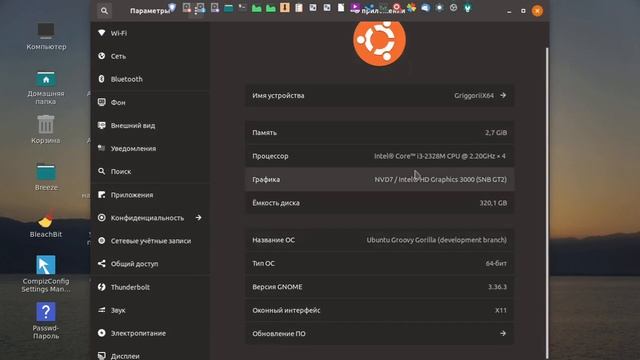Select Уведомления in the sidebar
Viewport: 640px width, 360px height.
coord(151,149)
